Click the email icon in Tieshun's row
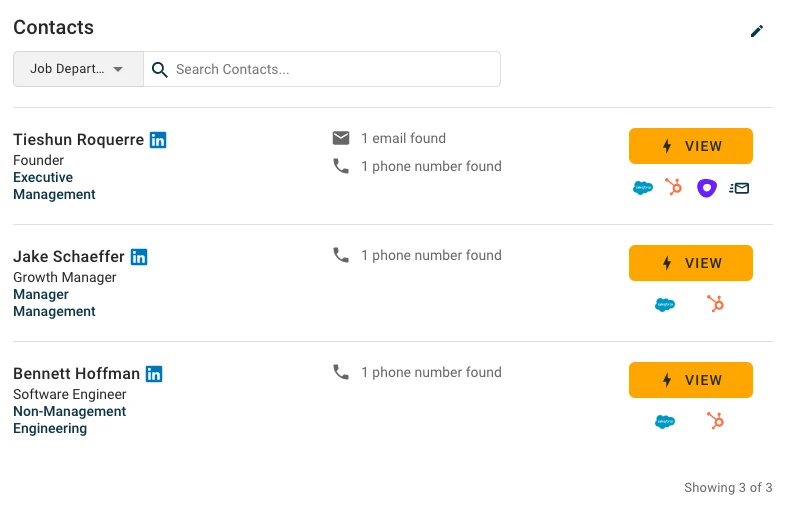This screenshot has height=513, width=787. pos(341,138)
